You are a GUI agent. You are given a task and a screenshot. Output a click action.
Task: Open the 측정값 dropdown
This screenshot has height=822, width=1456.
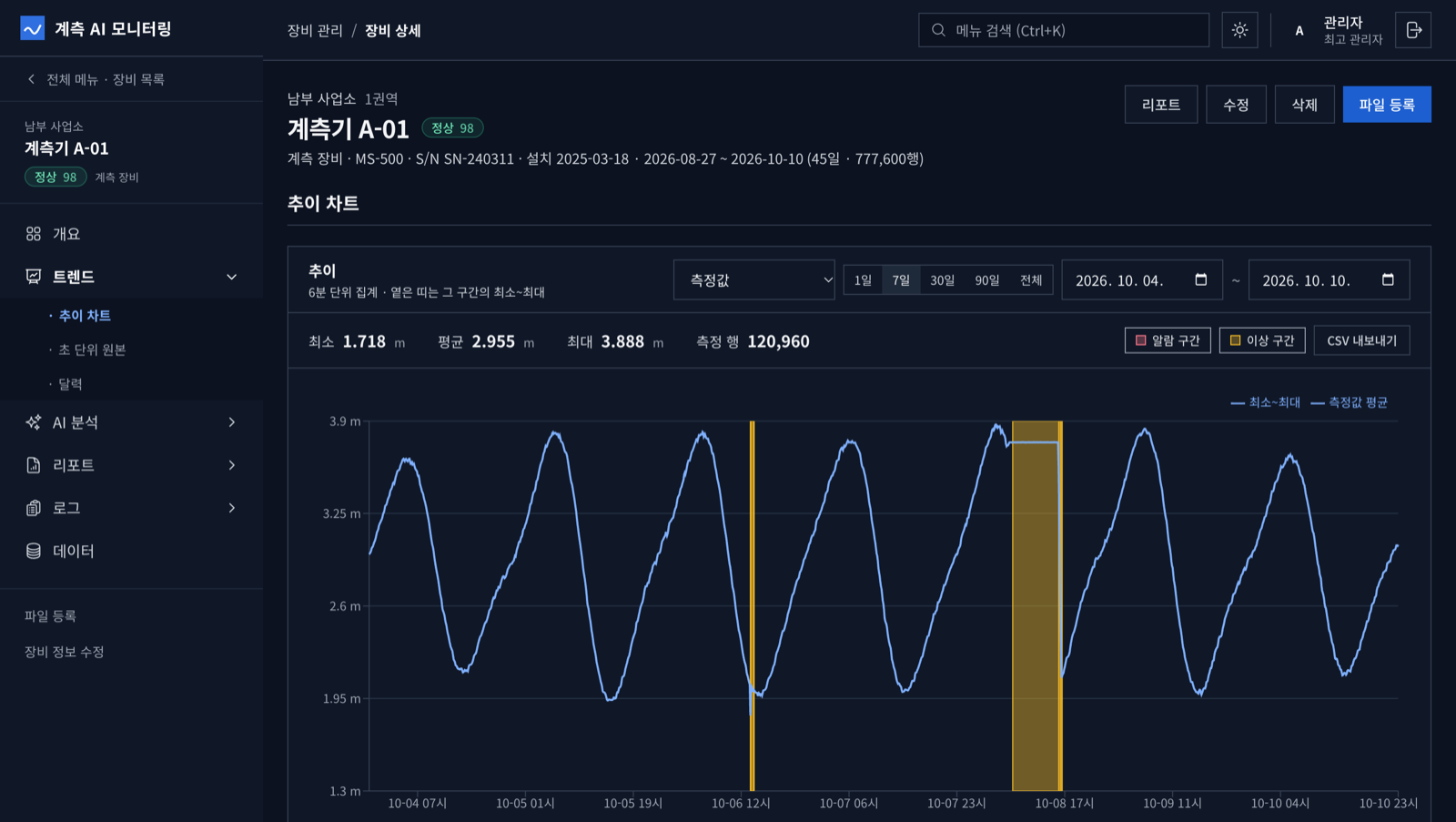click(x=754, y=280)
